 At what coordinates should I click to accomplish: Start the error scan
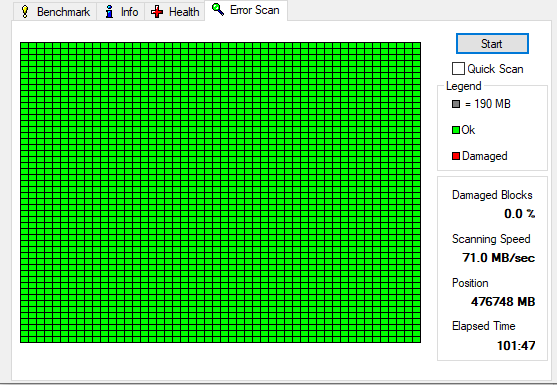(492, 44)
